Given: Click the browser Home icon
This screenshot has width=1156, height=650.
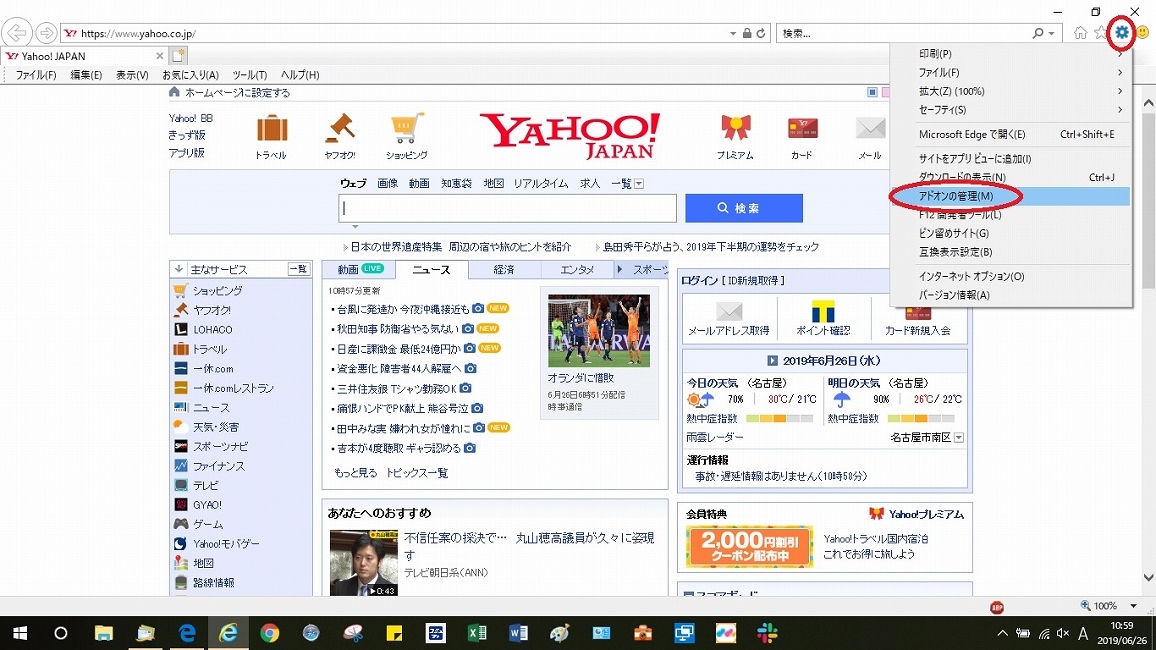Looking at the screenshot, I should [x=1080, y=32].
